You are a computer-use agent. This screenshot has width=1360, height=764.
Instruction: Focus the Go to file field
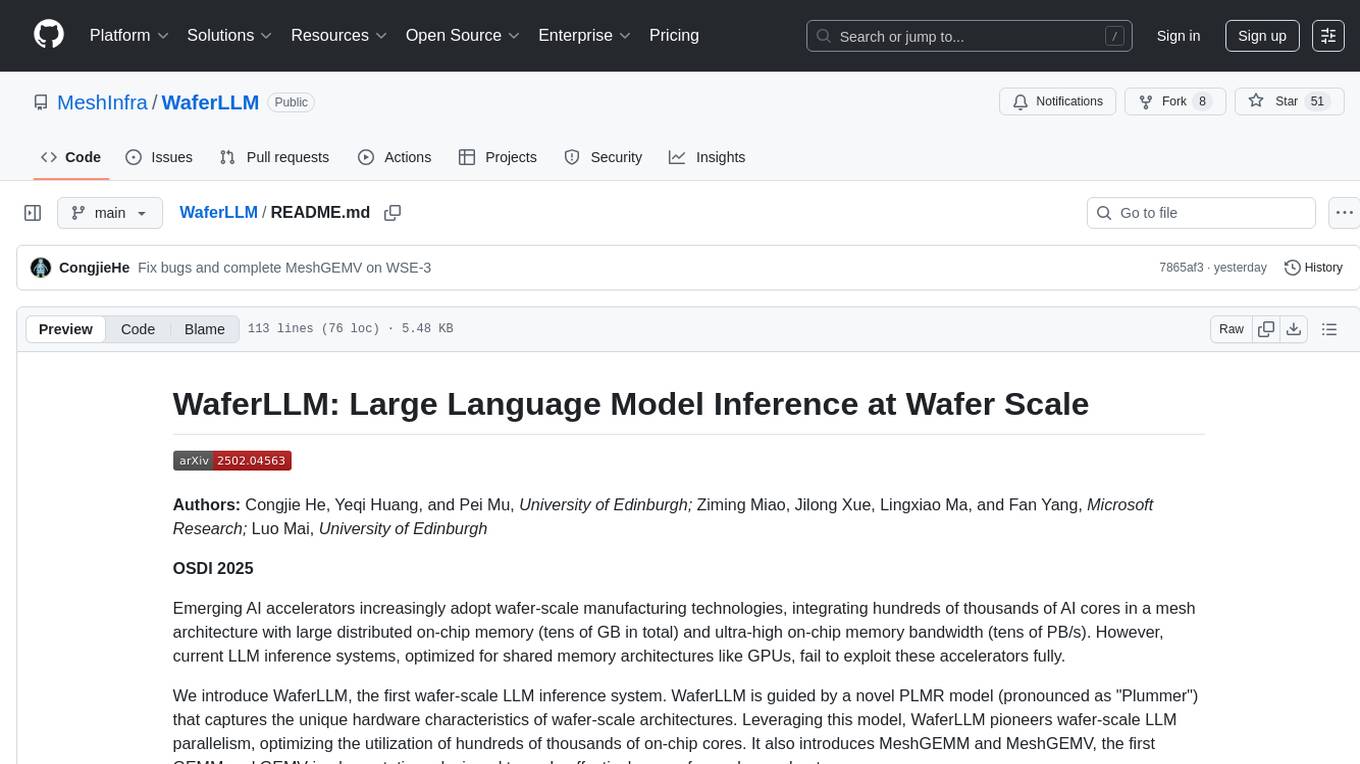(x=1201, y=213)
